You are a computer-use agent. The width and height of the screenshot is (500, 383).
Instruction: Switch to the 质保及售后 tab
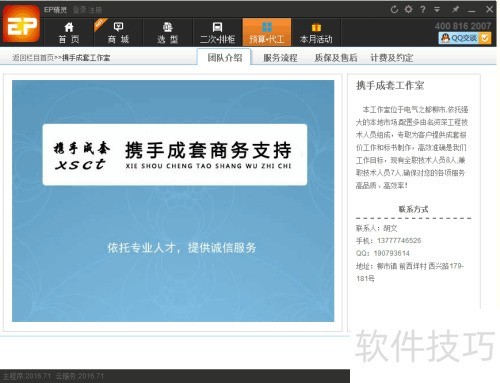(x=336, y=58)
